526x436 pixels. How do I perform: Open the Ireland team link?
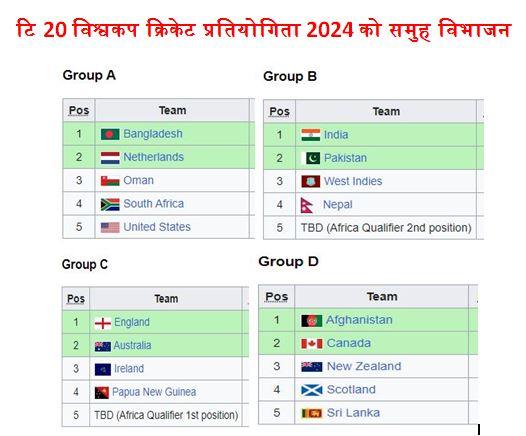point(129,369)
